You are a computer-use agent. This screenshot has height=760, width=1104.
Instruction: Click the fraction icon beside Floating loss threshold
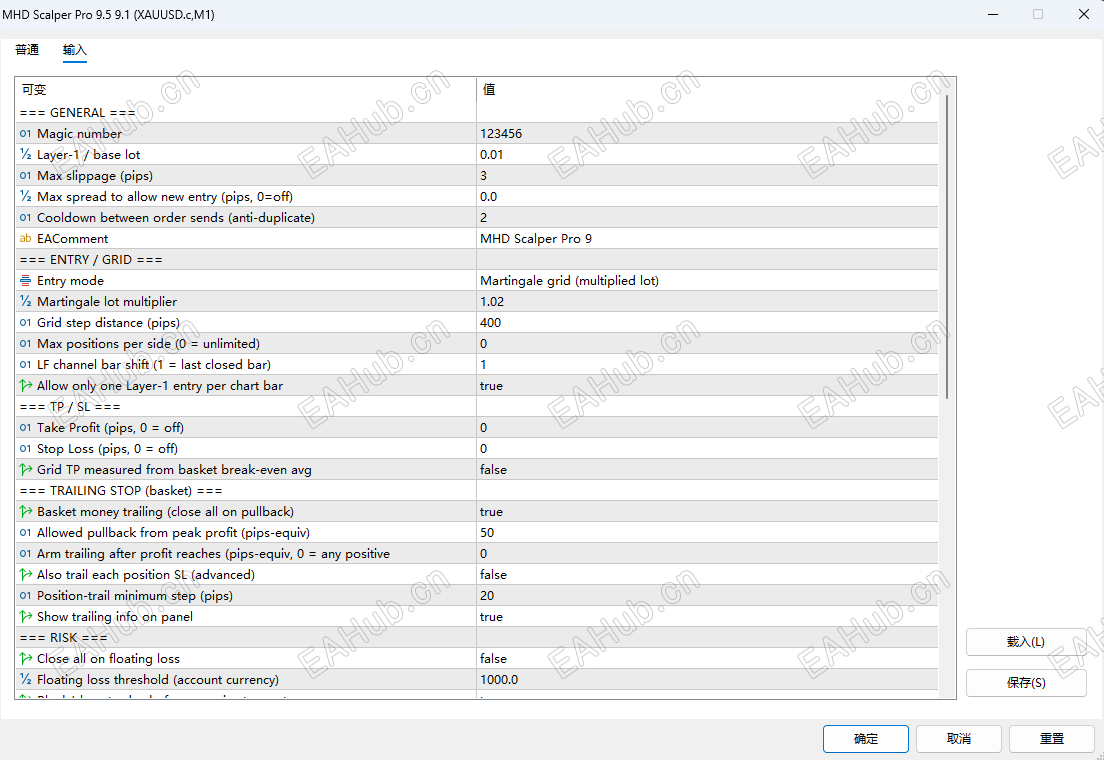[x=25, y=679]
